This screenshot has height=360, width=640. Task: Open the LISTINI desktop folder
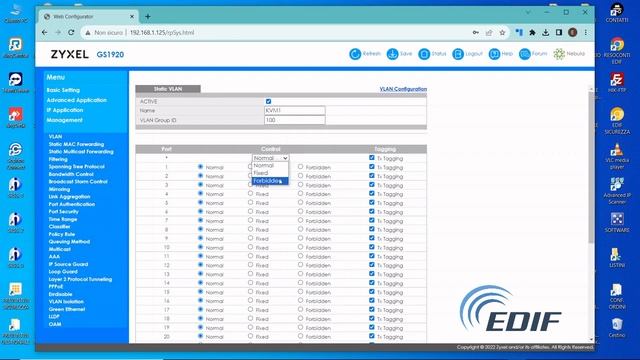tap(617, 258)
